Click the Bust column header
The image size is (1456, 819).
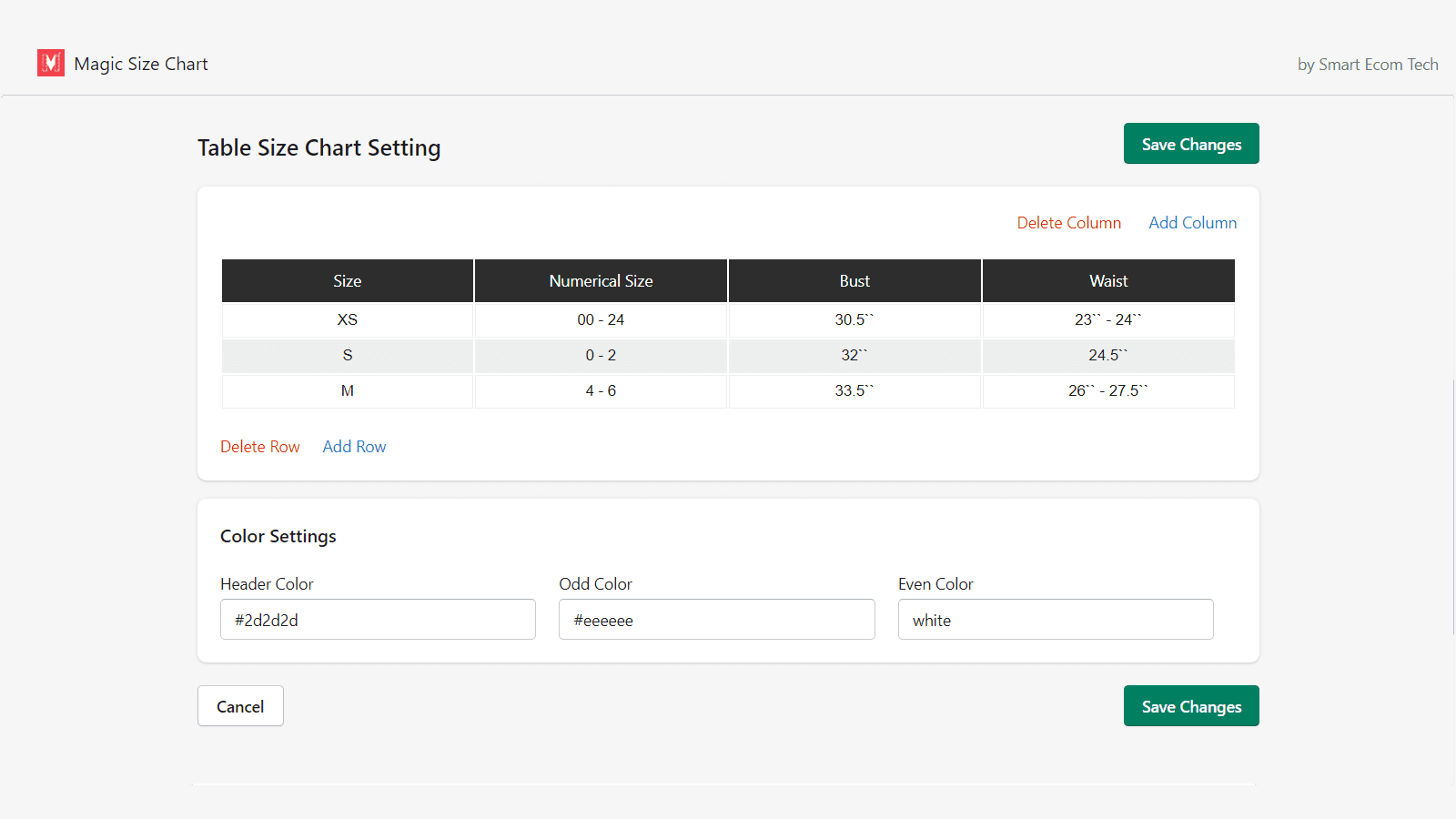click(854, 281)
